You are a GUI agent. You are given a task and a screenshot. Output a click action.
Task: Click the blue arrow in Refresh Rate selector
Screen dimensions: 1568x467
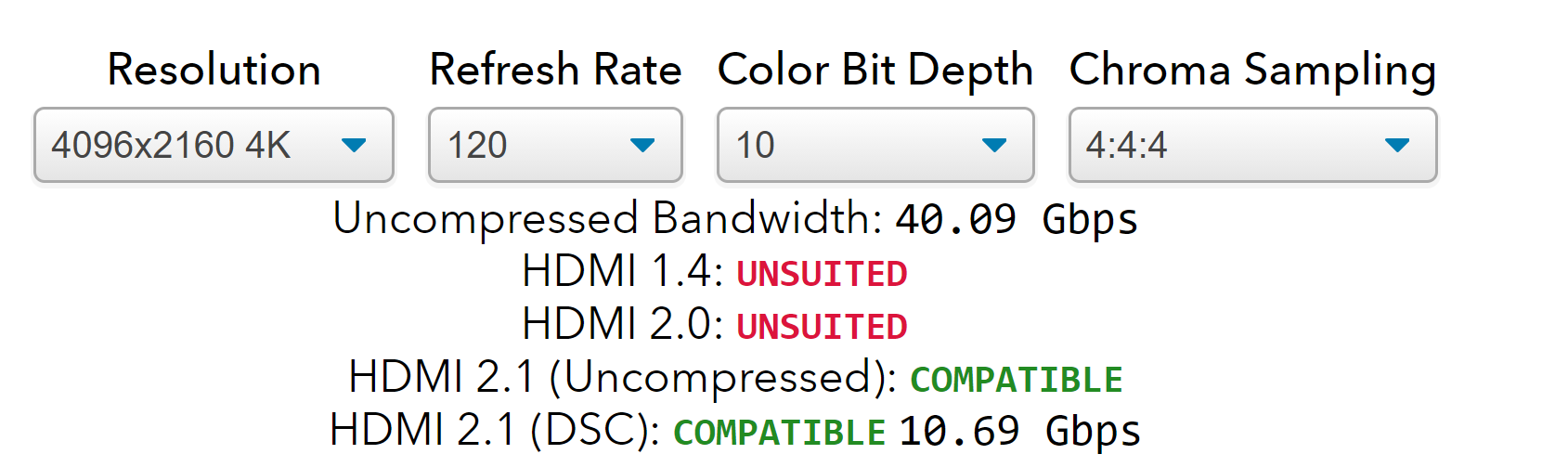point(642,145)
